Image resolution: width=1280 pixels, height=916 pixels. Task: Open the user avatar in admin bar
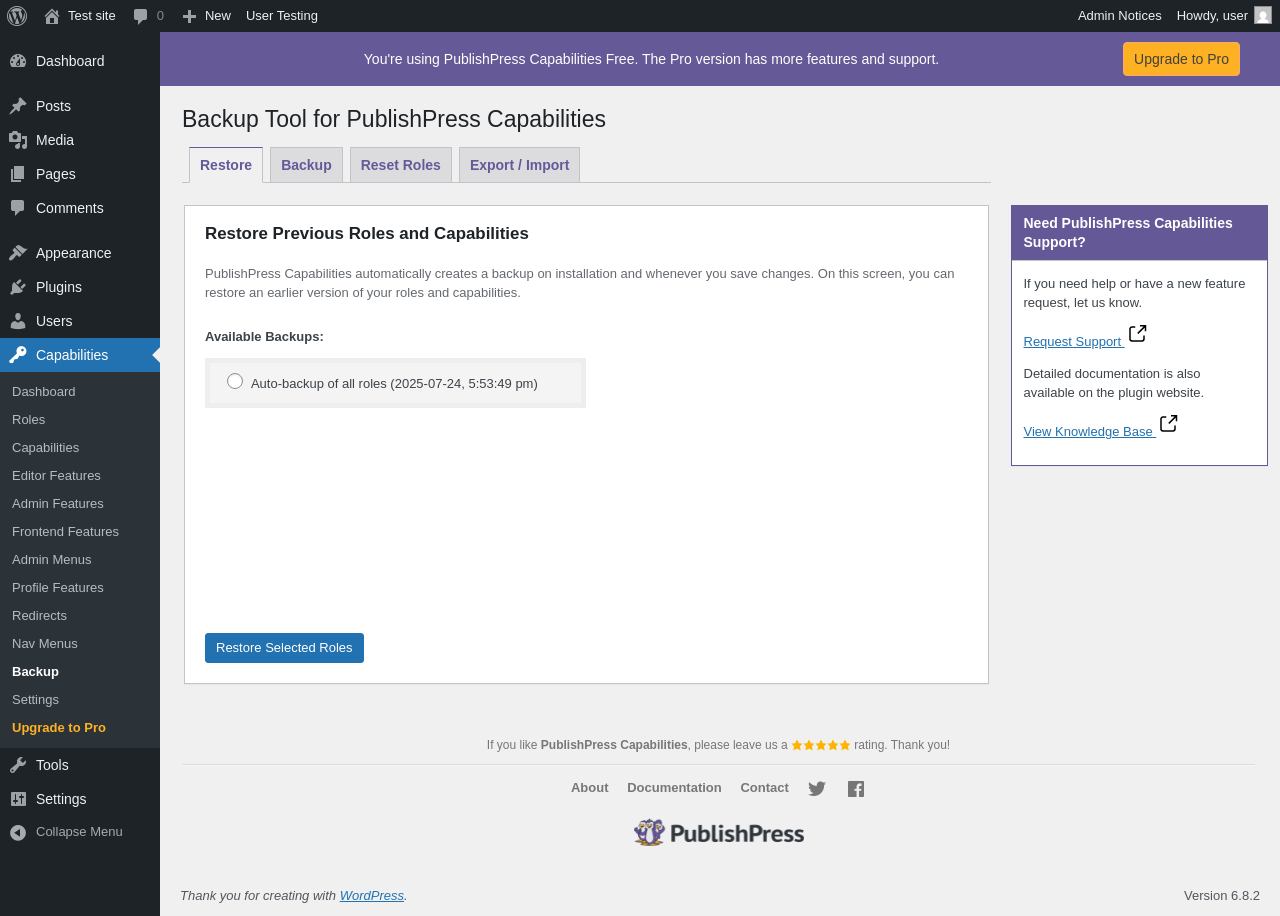click(1263, 15)
